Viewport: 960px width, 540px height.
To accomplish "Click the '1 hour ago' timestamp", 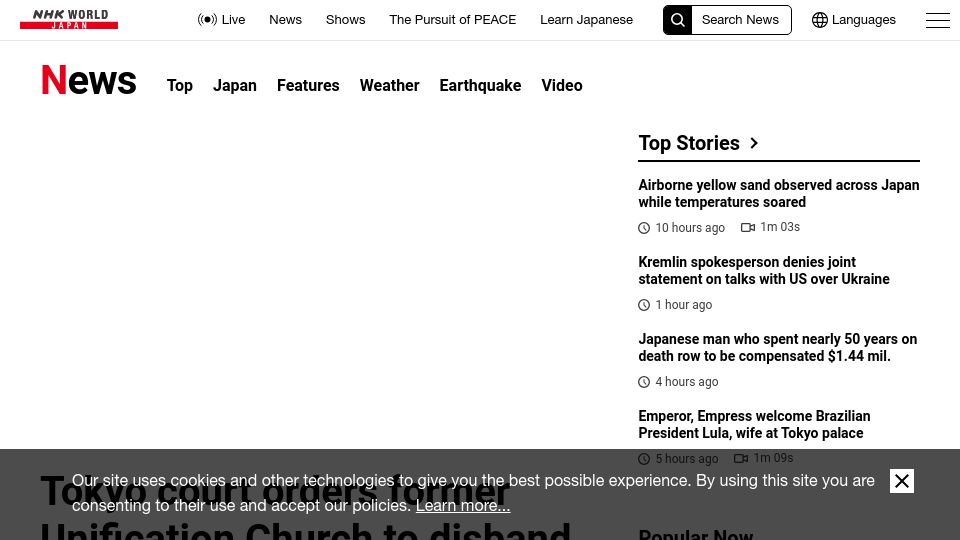I will coord(684,305).
